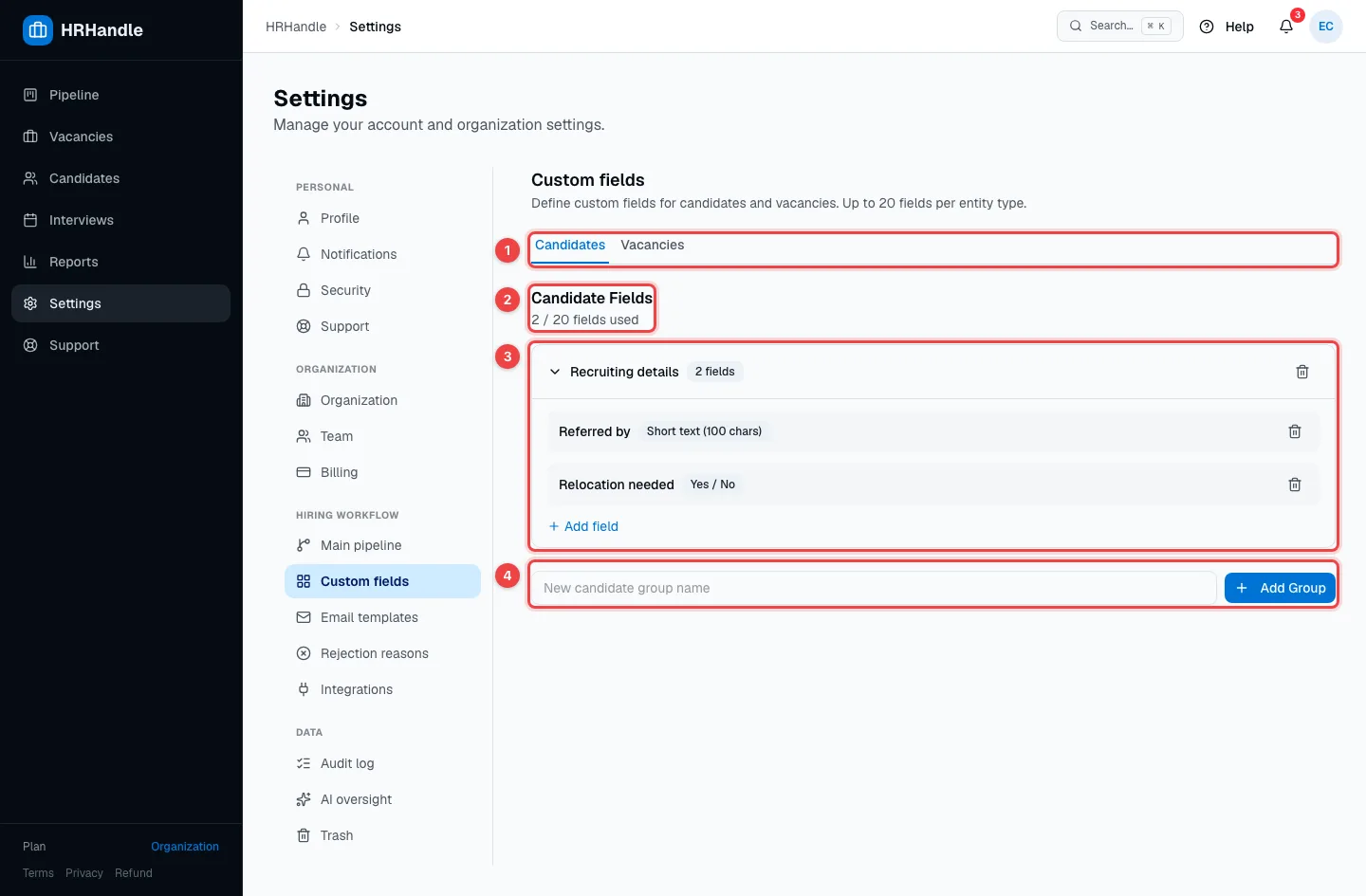Open Security settings
Viewport: 1366px width, 896px height.
click(x=382, y=290)
